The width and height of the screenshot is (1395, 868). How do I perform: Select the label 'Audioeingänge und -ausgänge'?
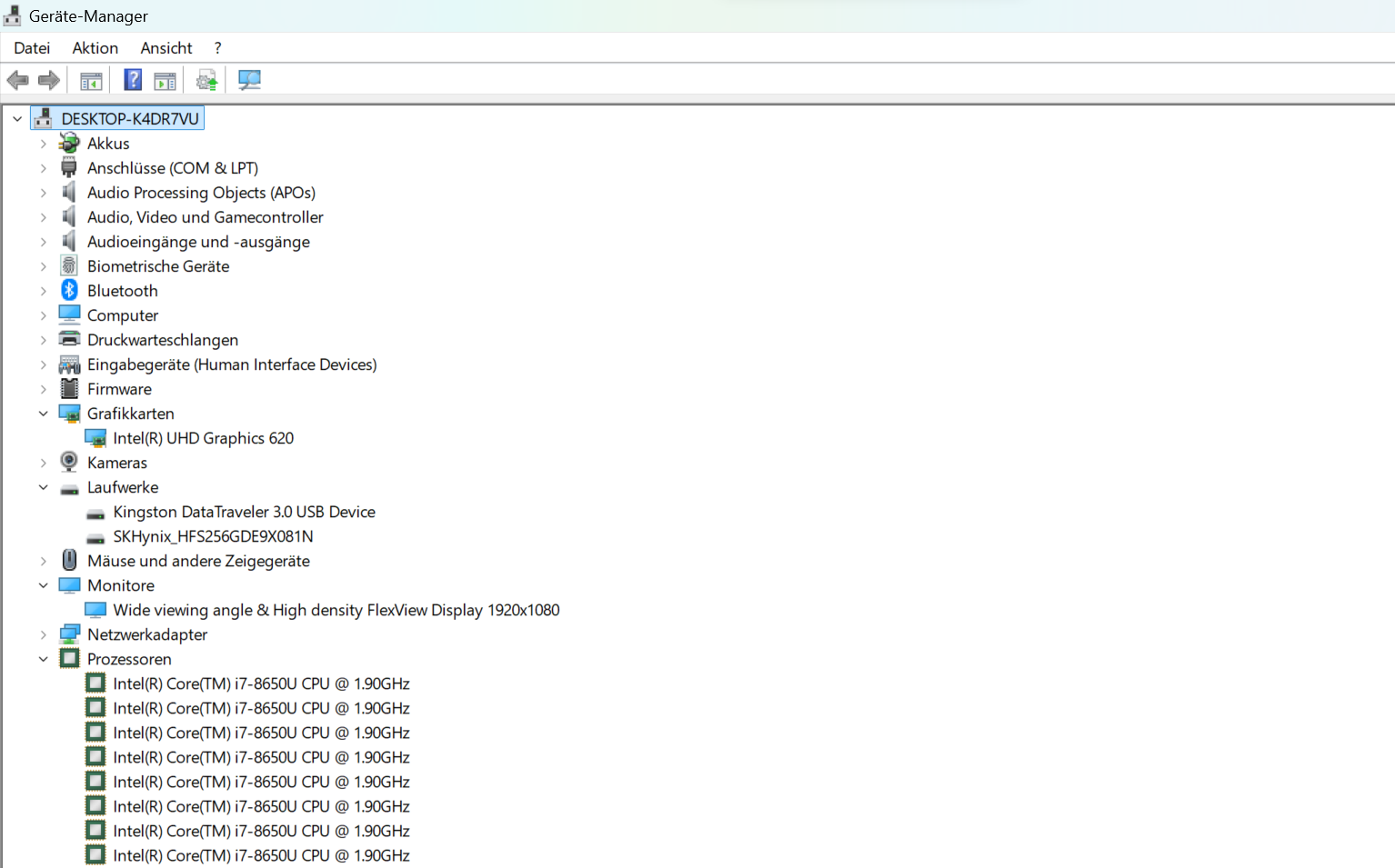(198, 242)
